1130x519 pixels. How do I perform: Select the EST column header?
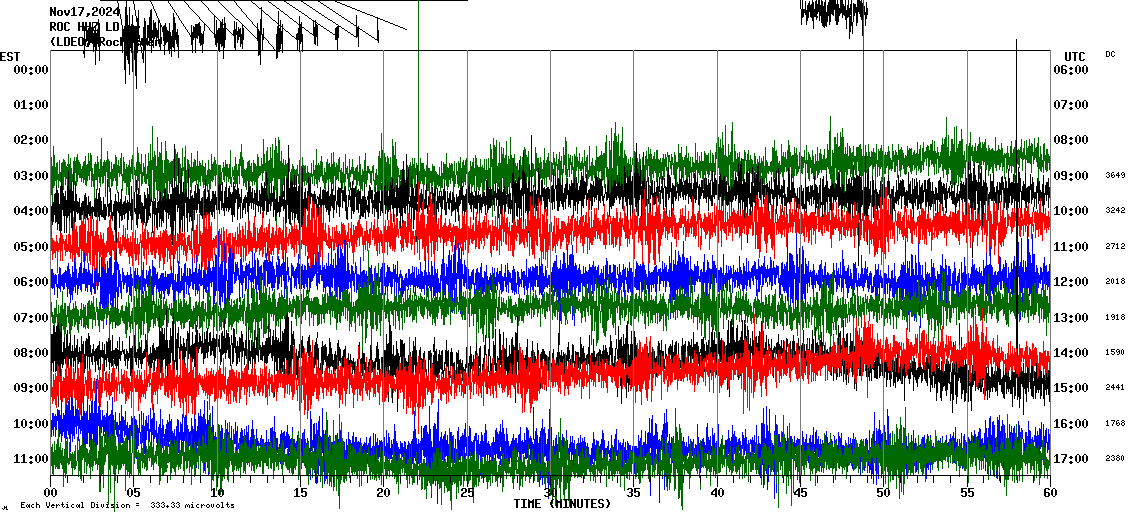tap(10, 56)
